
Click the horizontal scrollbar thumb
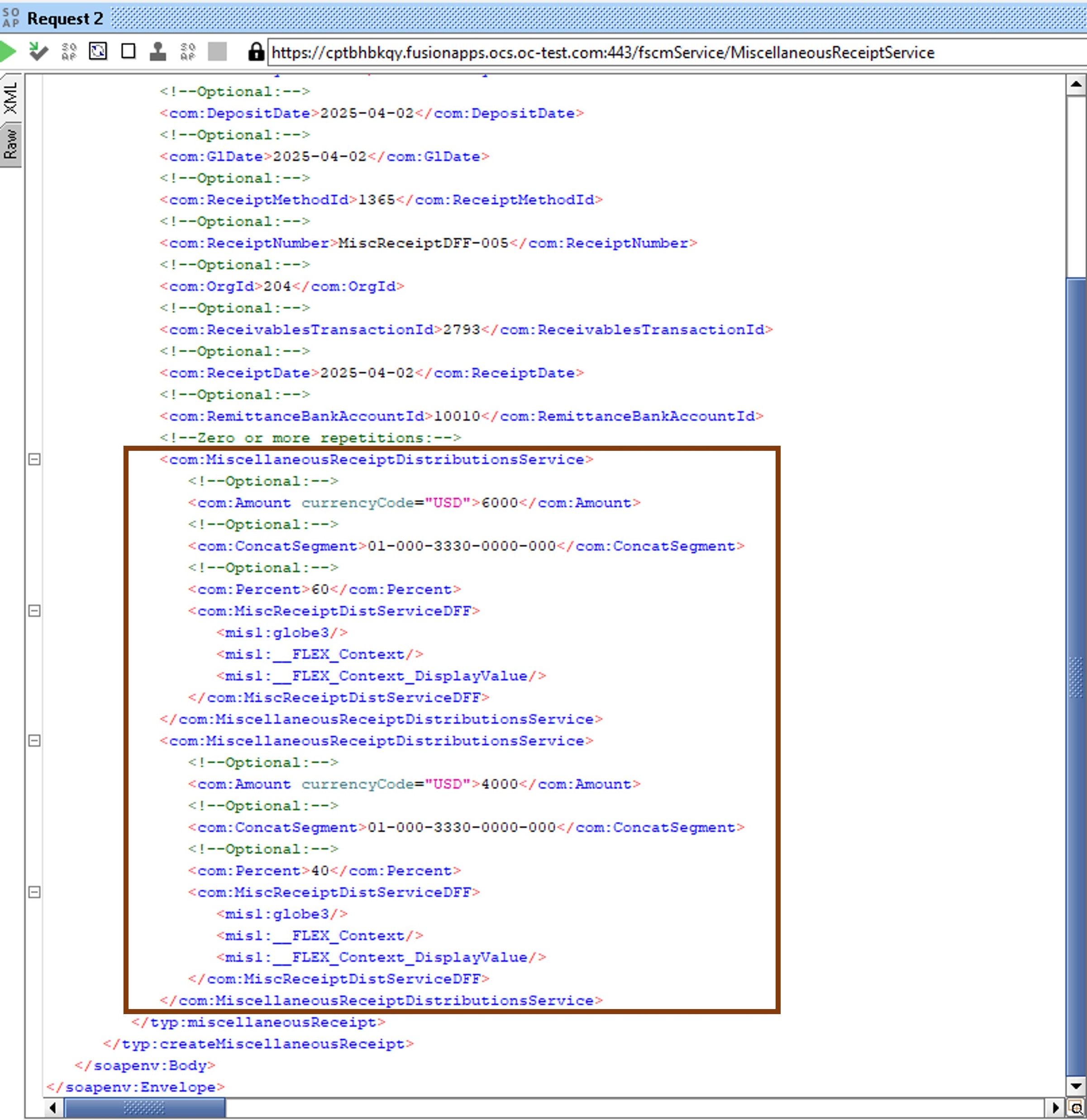(144, 1108)
